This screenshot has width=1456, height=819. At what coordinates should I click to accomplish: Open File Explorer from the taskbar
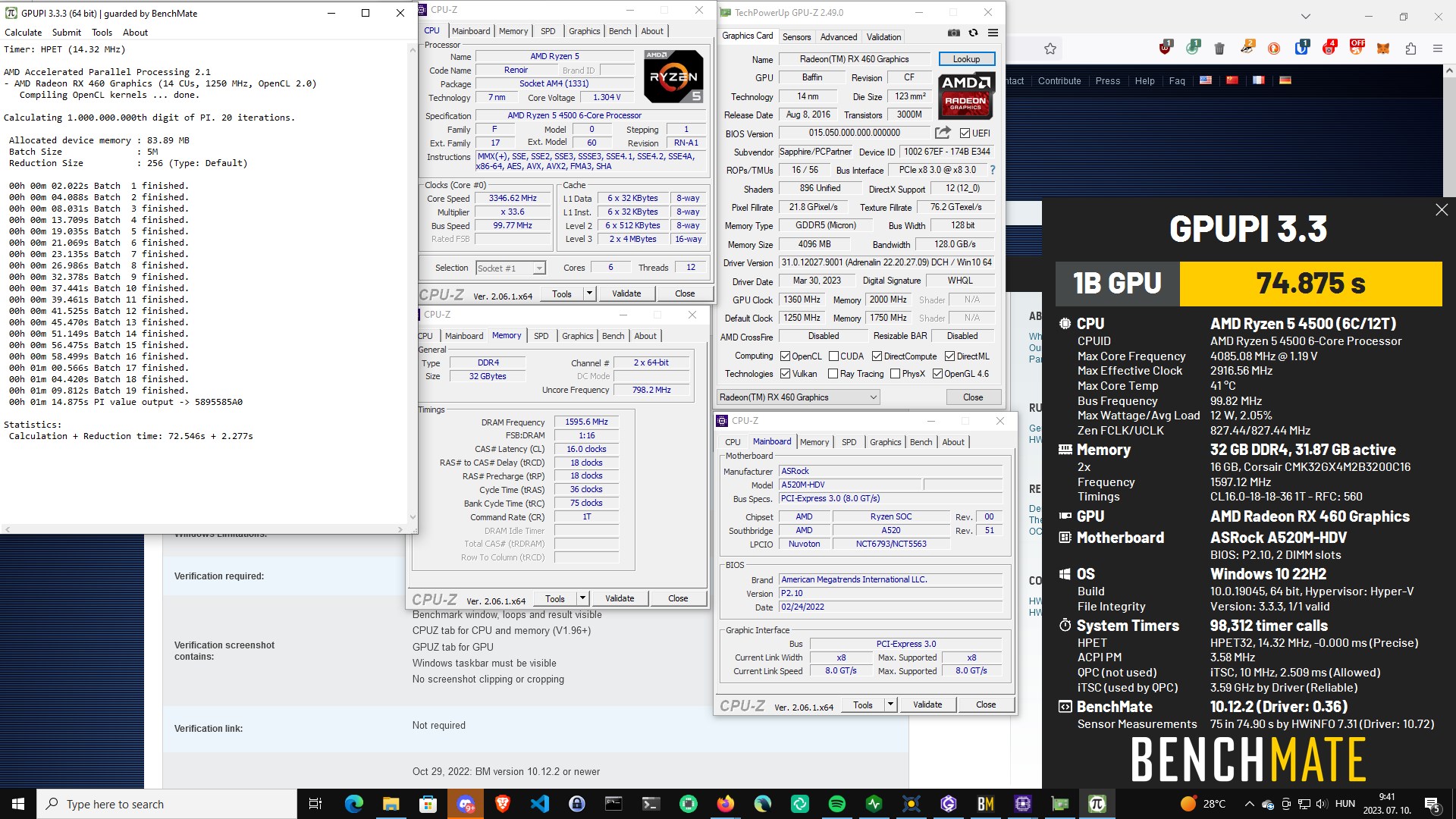(x=391, y=804)
